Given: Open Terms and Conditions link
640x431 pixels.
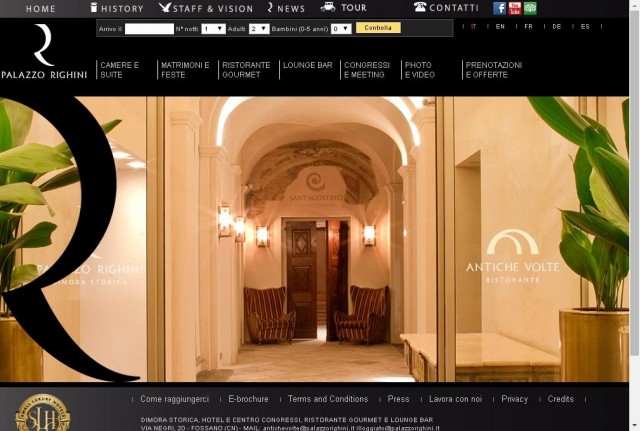Looking at the screenshot, I should 328,399.
